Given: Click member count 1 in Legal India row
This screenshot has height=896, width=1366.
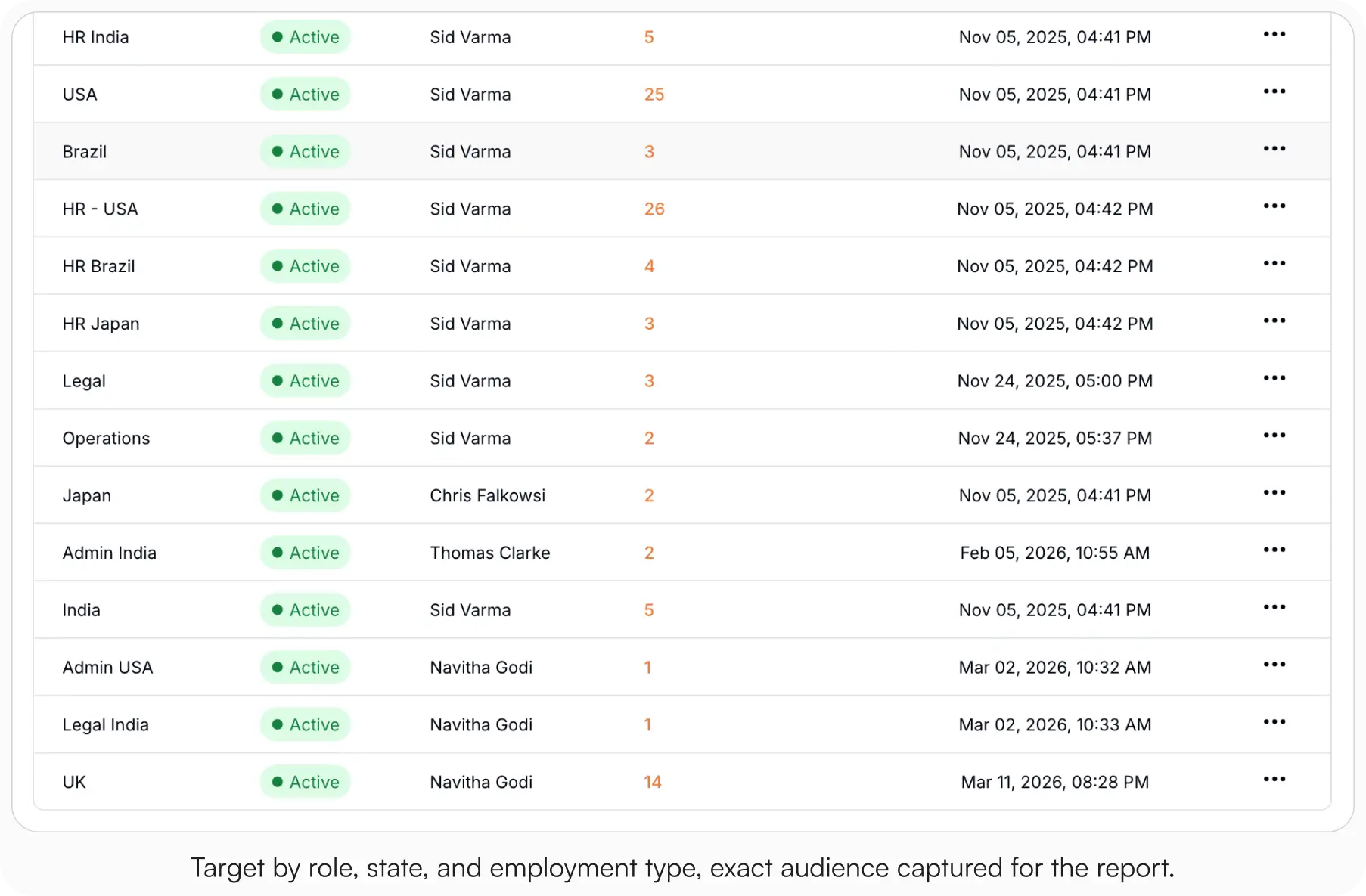Looking at the screenshot, I should 647,725.
